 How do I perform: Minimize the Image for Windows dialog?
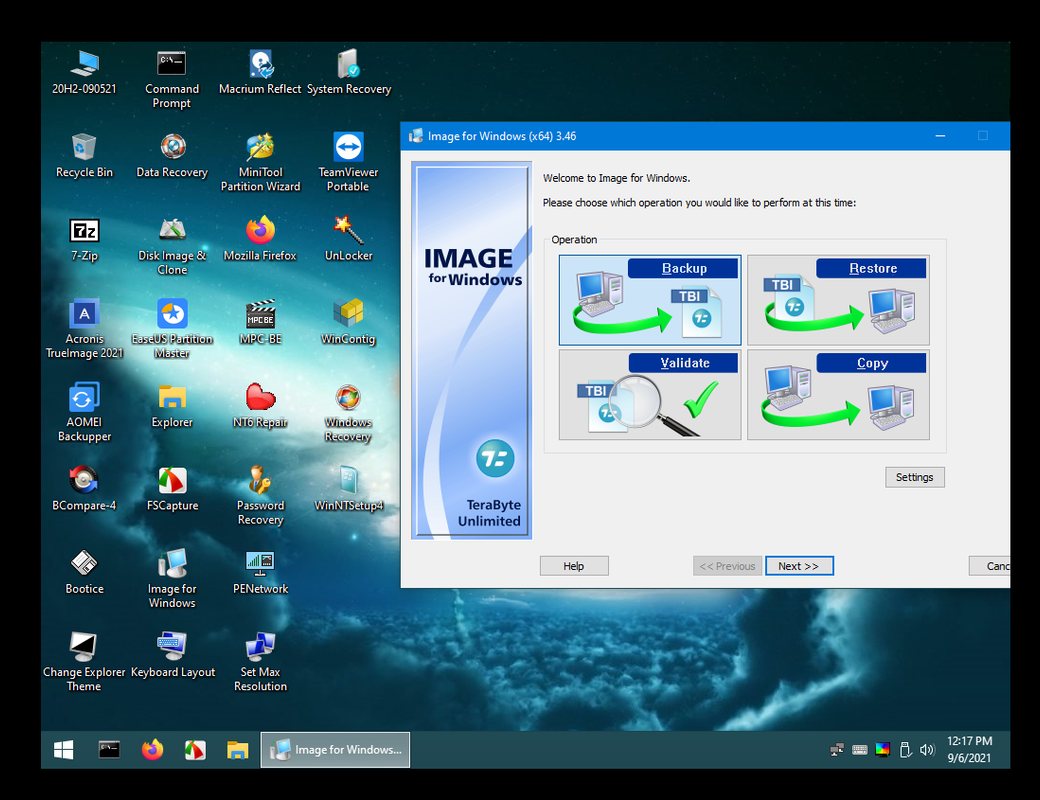point(940,136)
